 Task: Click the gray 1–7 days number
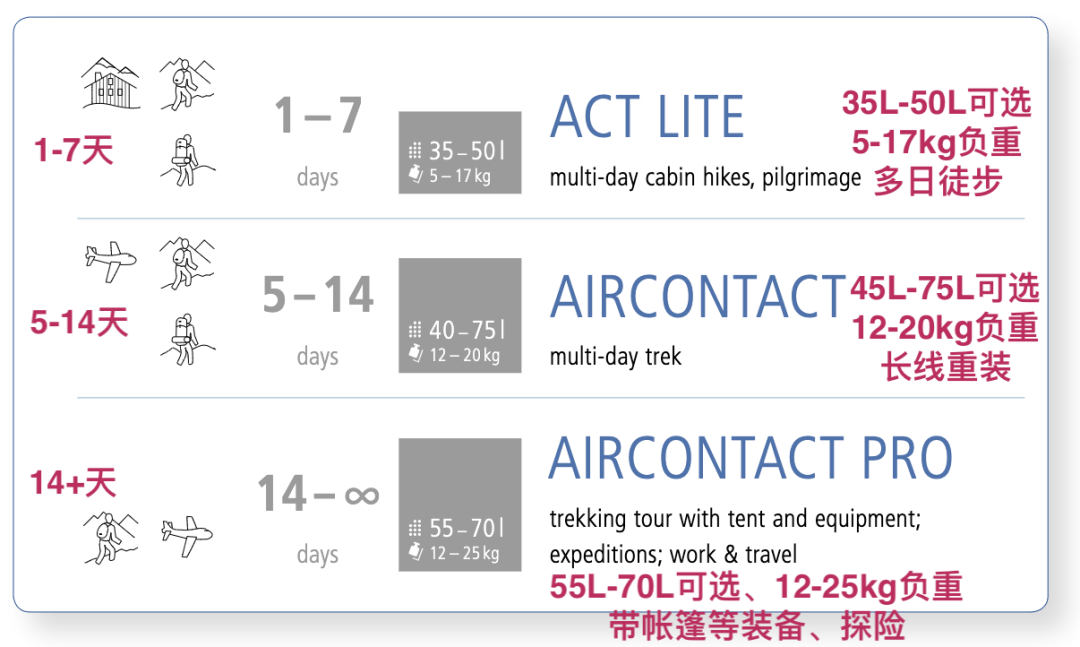click(318, 117)
